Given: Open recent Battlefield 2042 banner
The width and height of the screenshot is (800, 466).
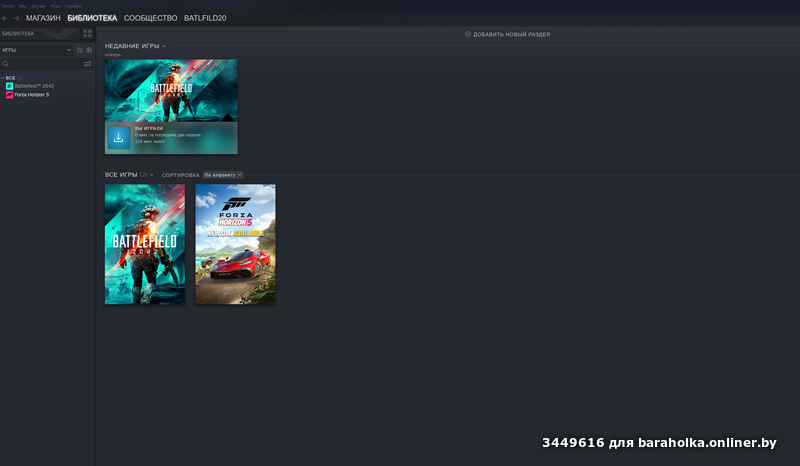Looking at the screenshot, I should 171,90.
